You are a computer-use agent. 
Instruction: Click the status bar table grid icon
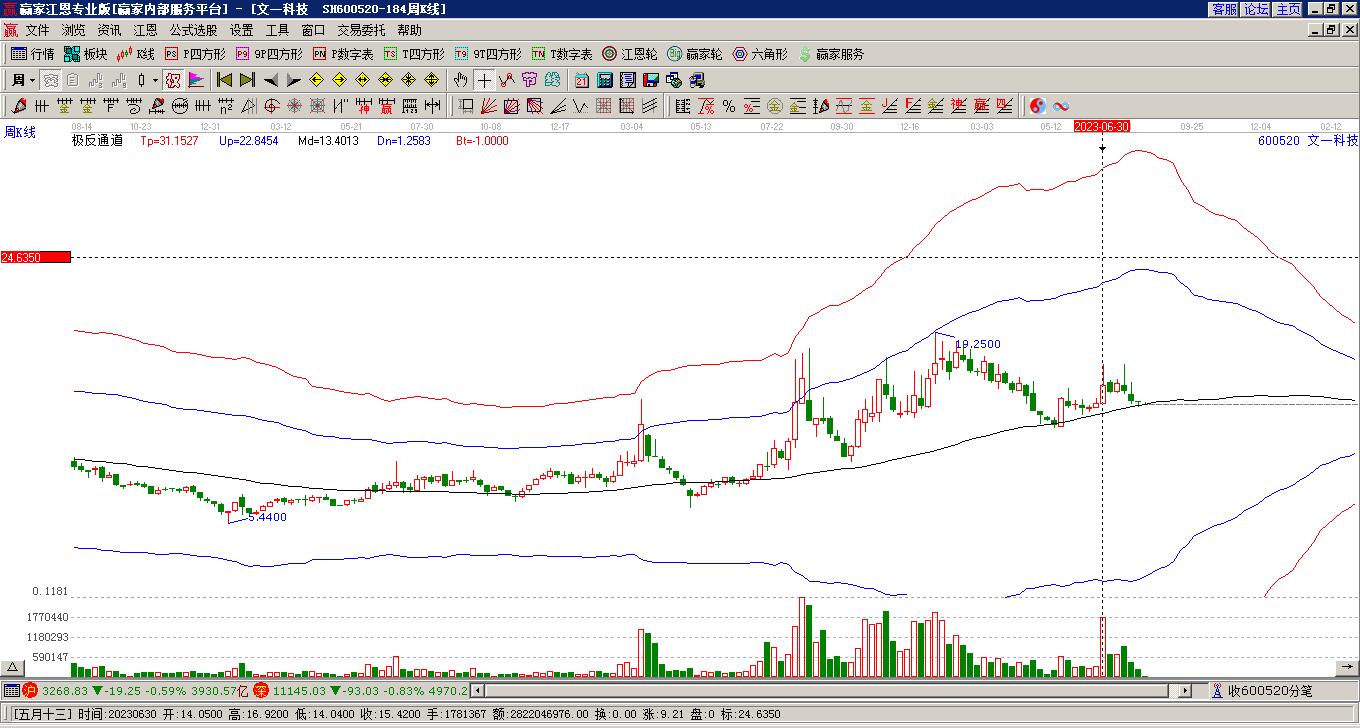[11, 691]
